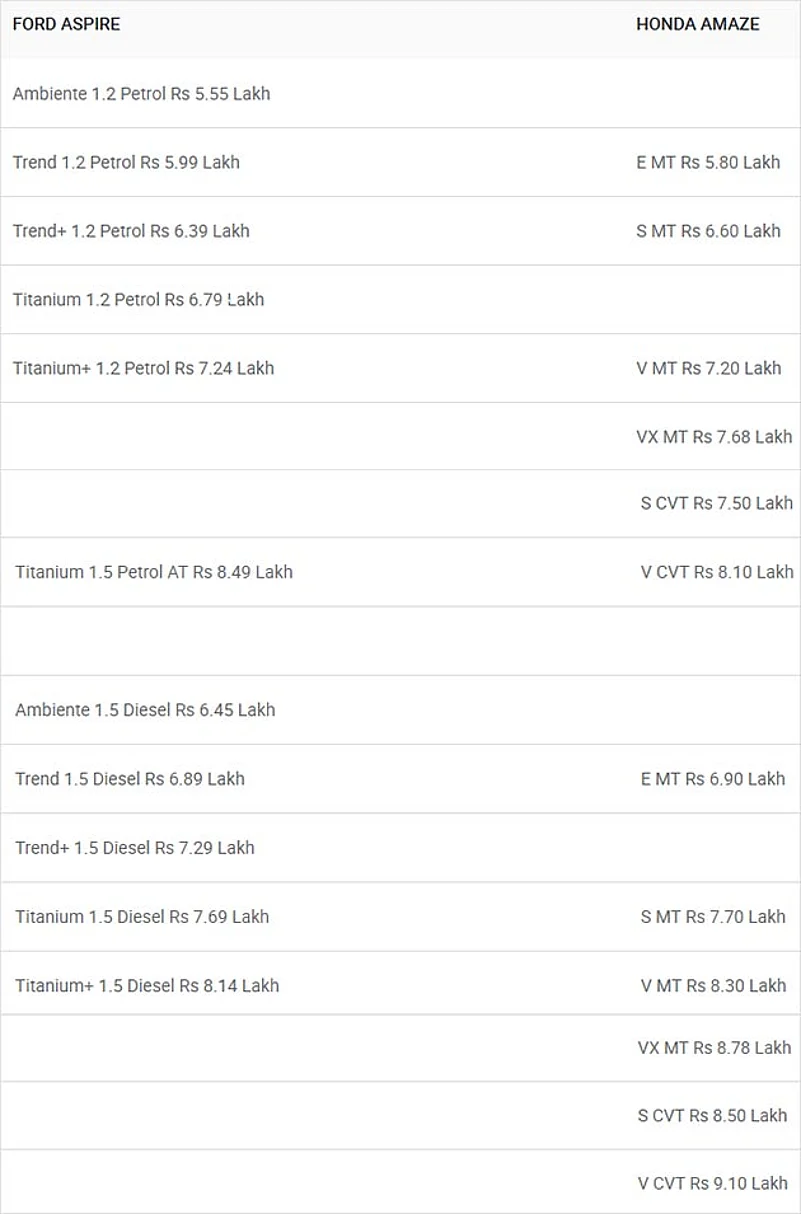
Task: Click Trend 1.2 Petrol Rs 5.99 Lakh
Action: click(126, 162)
